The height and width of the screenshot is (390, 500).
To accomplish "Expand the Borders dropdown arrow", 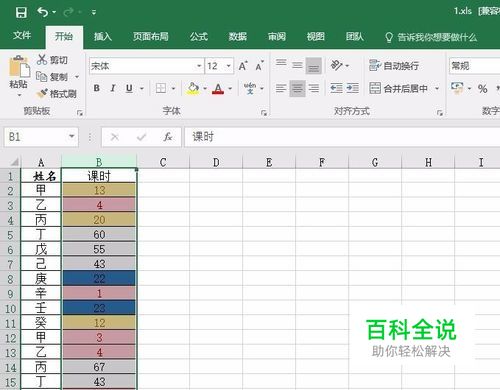I will (173, 88).
